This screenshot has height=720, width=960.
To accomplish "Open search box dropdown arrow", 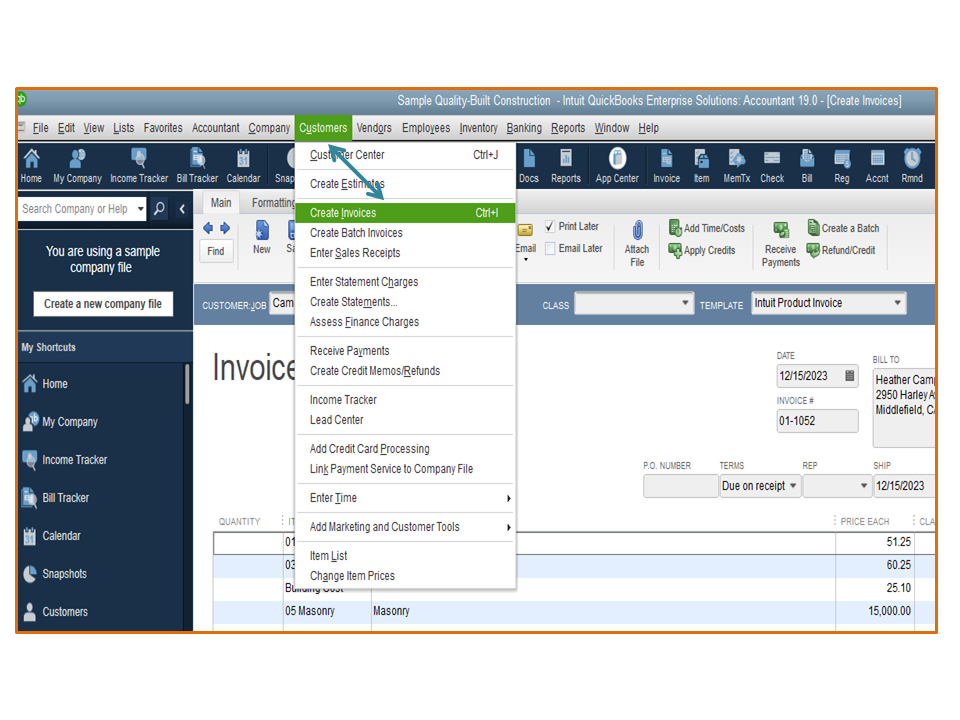I will (140, 209).
